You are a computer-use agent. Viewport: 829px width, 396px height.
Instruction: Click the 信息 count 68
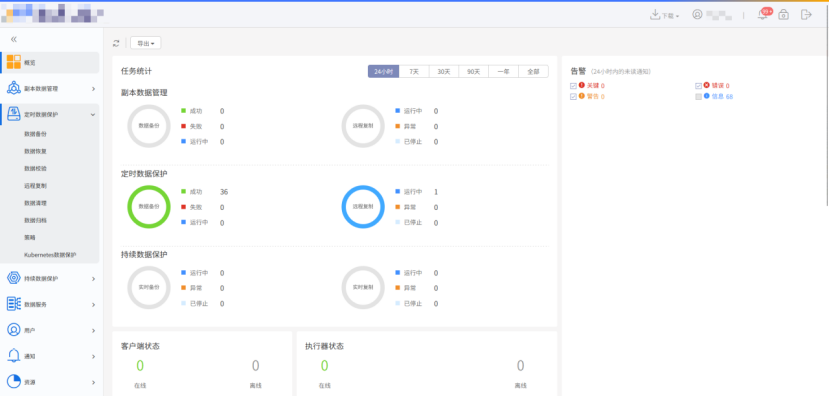pos(730,97)
